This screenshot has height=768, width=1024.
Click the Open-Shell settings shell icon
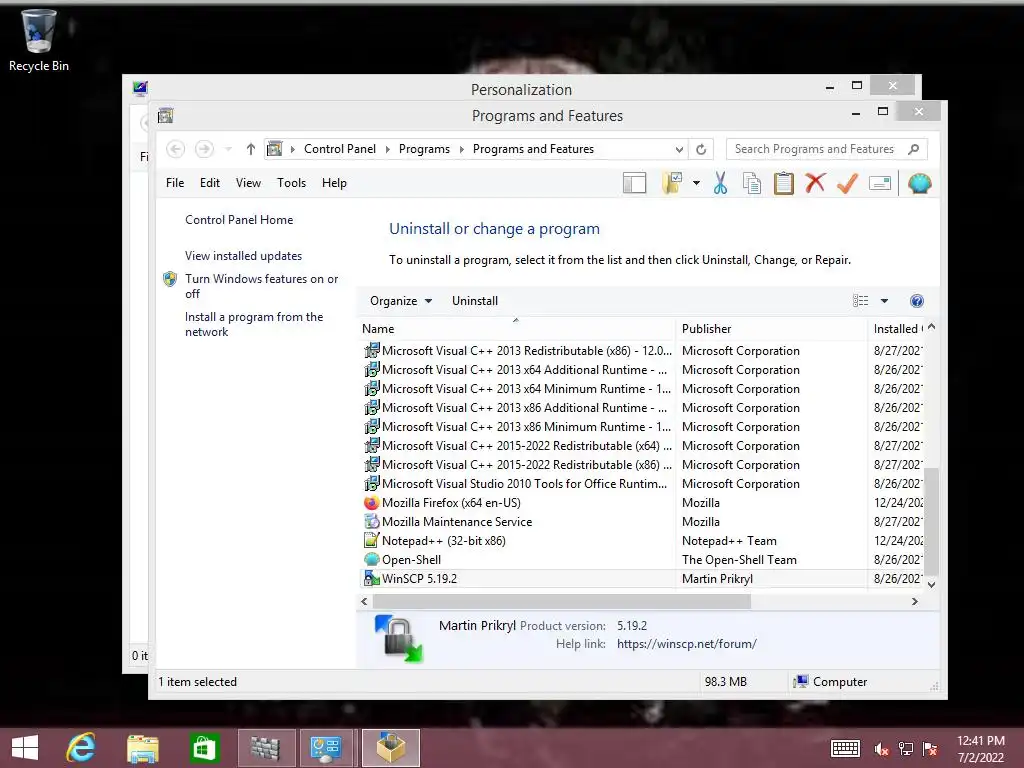pyautogui.click(x=919, y=184)
